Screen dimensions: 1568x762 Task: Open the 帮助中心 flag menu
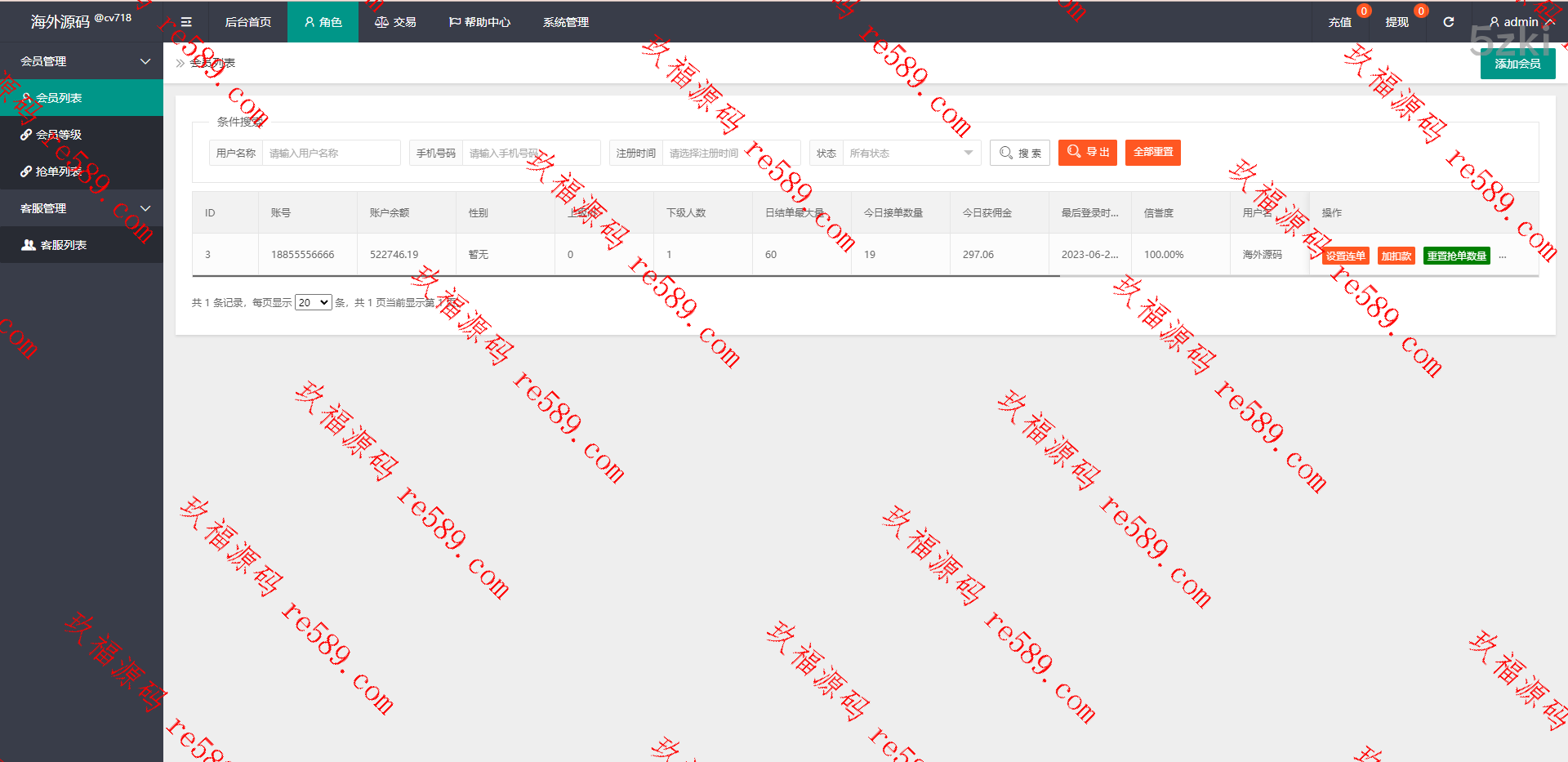[x=479, y=22]
